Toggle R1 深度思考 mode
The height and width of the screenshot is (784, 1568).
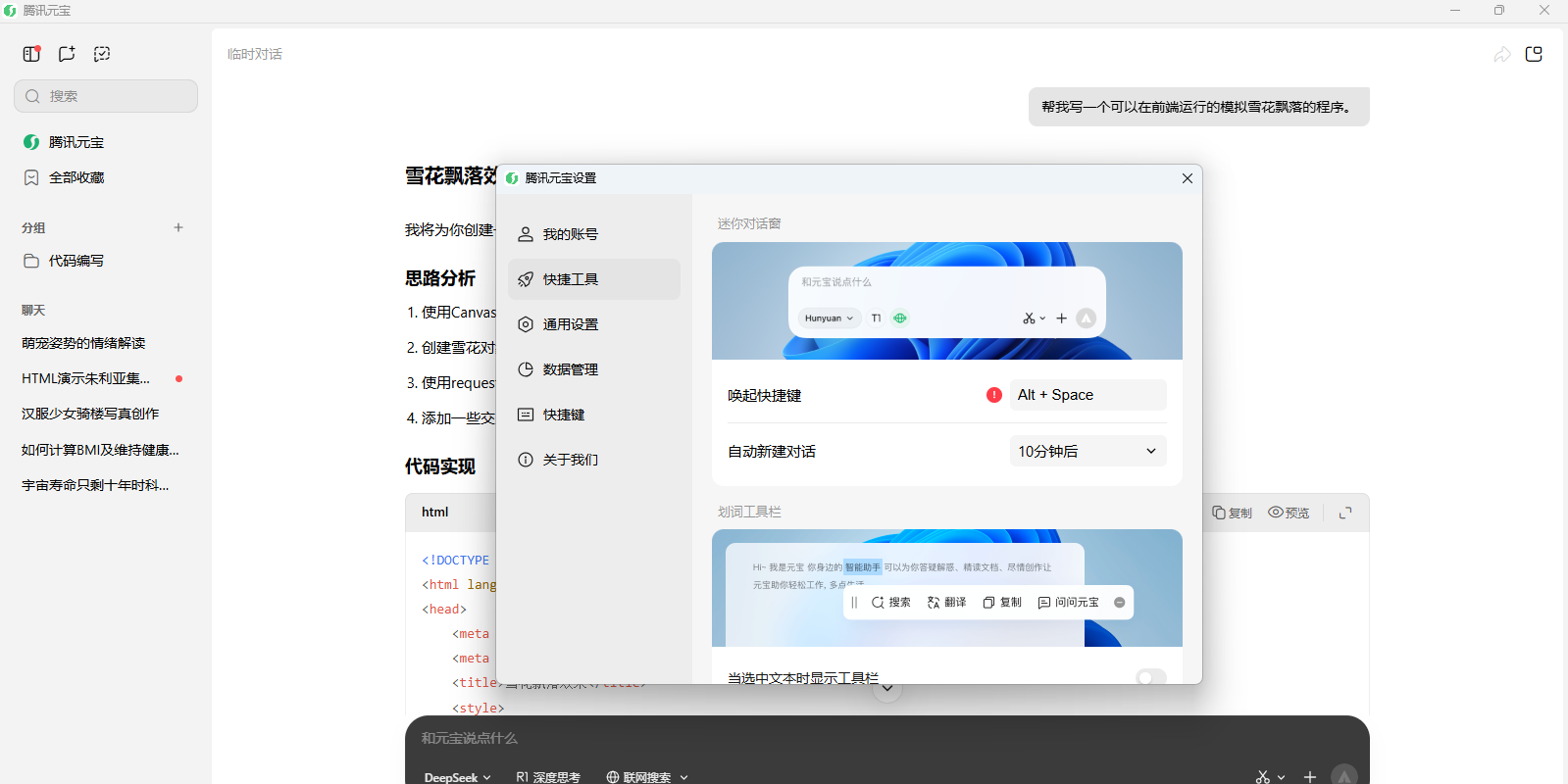548,777
